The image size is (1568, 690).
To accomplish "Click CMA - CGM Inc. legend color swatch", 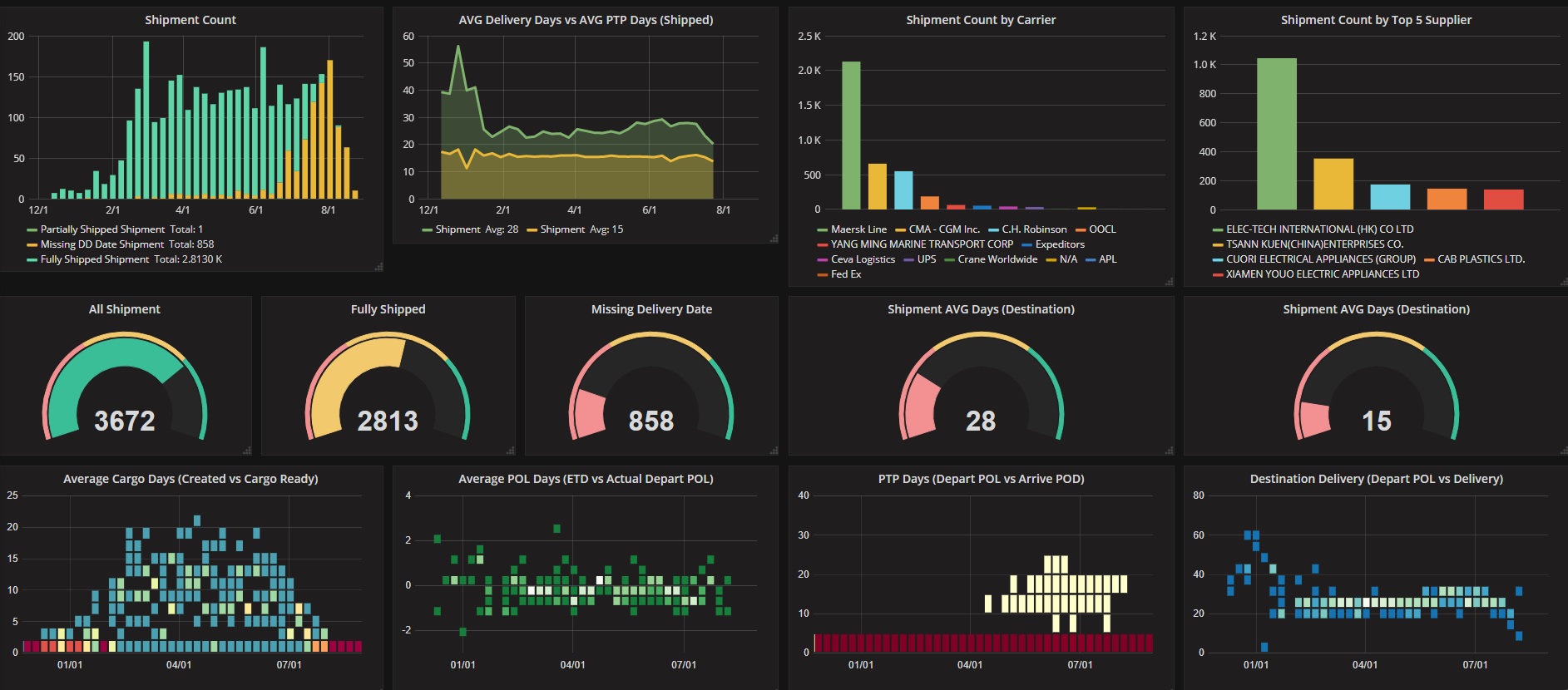I will pyautogui.click(x=900, y=230).
